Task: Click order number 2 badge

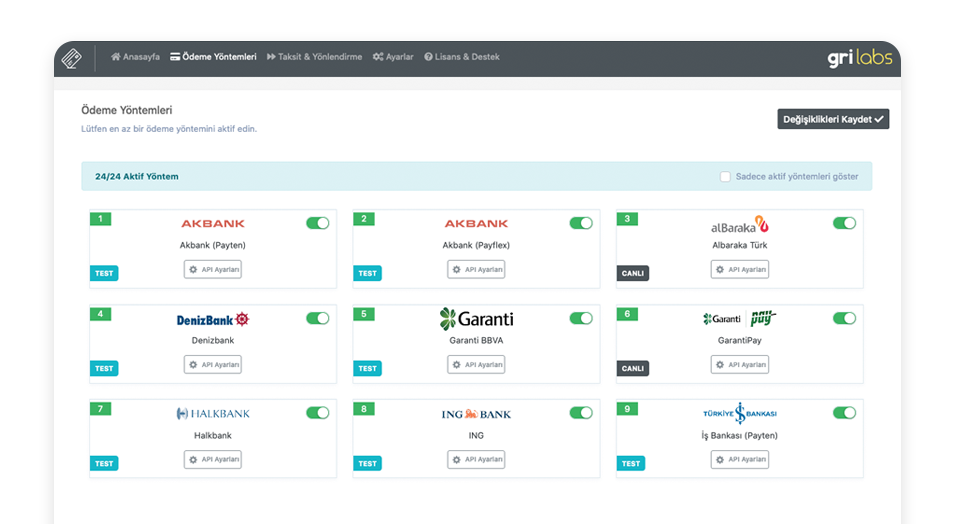Action: pyautogui.click(x=364, y=219)
